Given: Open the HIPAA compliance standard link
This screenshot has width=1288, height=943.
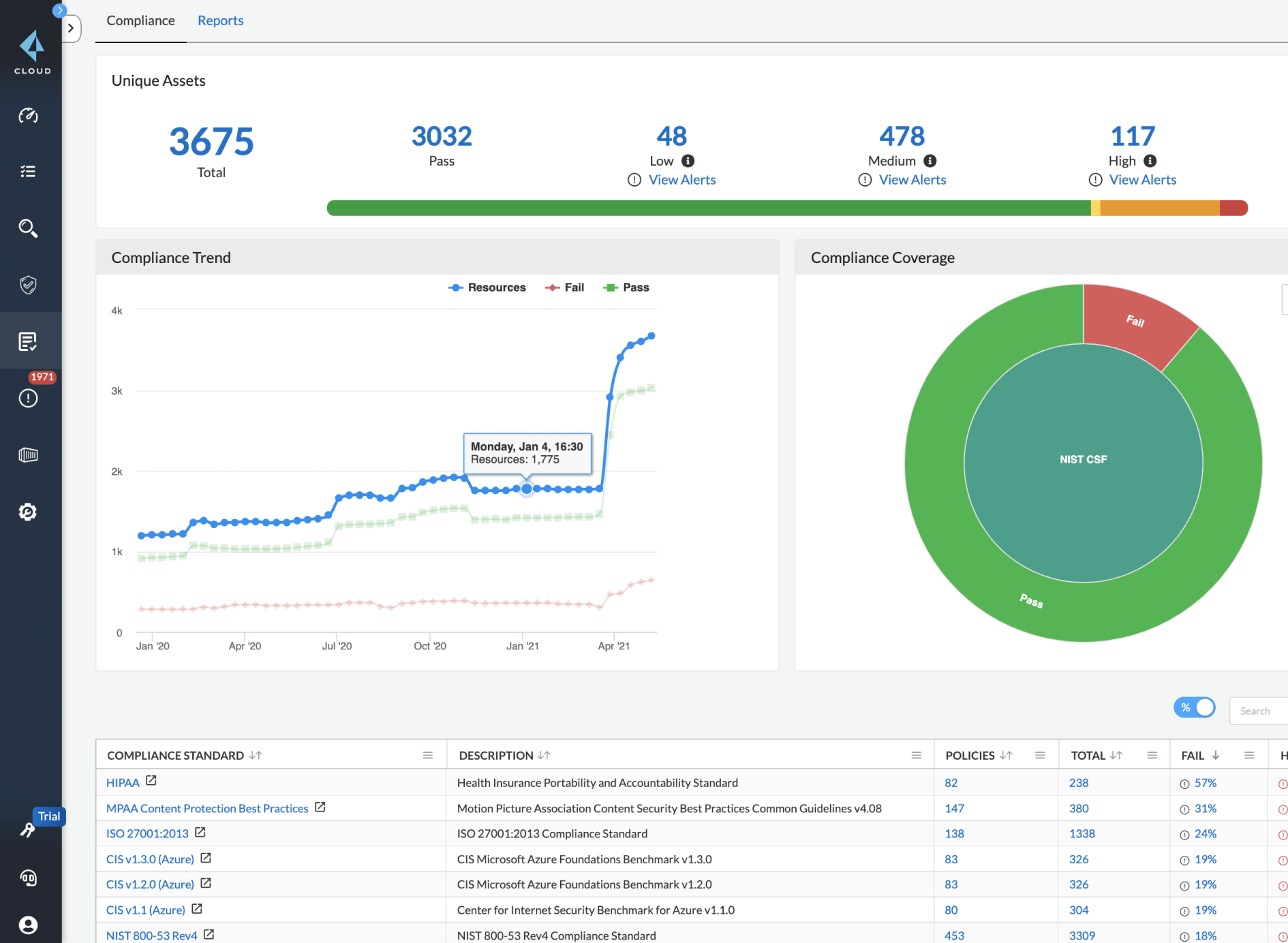Looking at the screenshot, I should (x=122, y=782).
